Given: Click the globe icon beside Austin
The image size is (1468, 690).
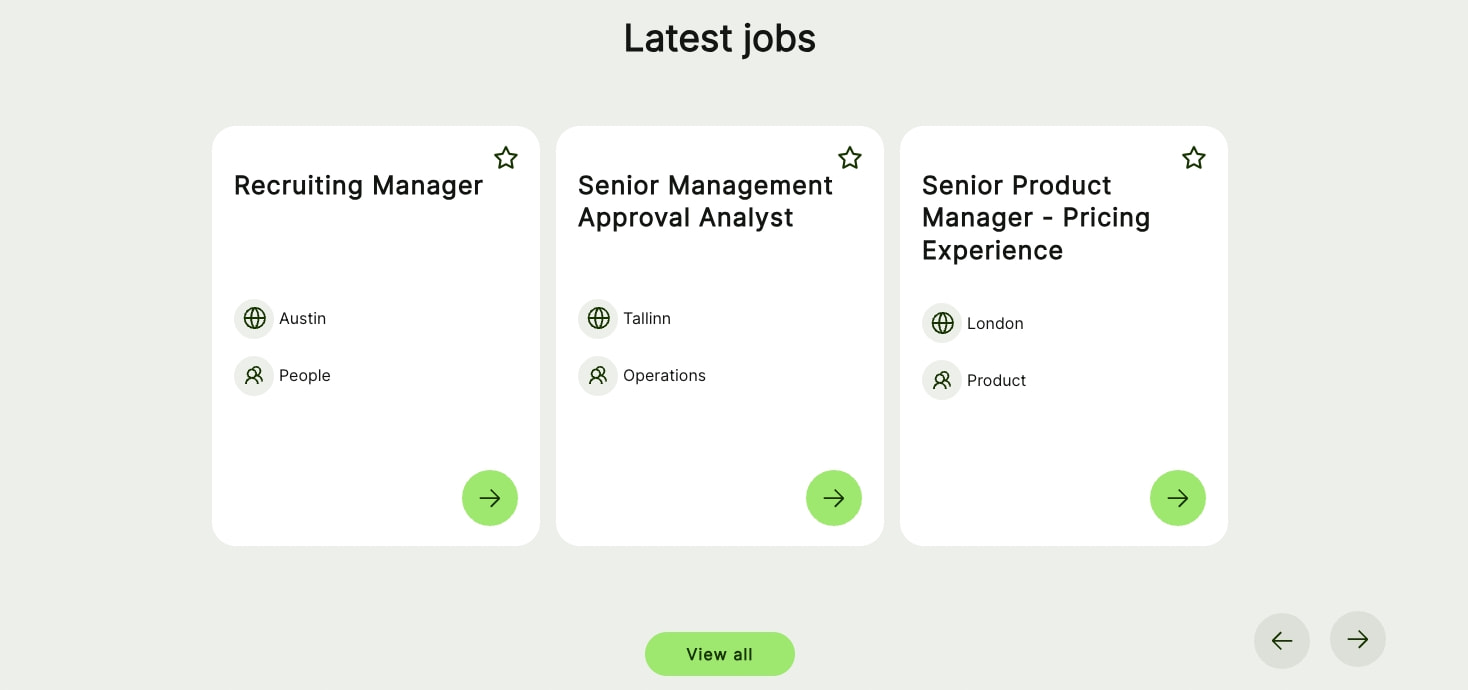Looking at the screenshot, I should 254,318.
